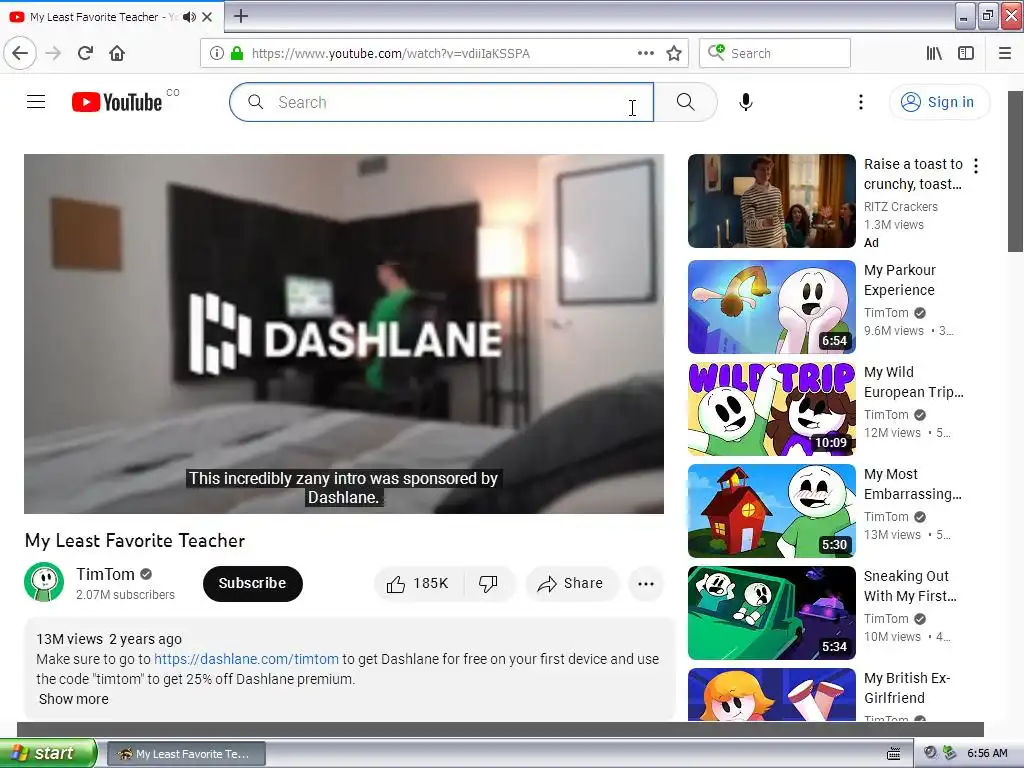The height and width of the screenshot is (768, 1024).
Task: Share this video
Action: [571, 583]
